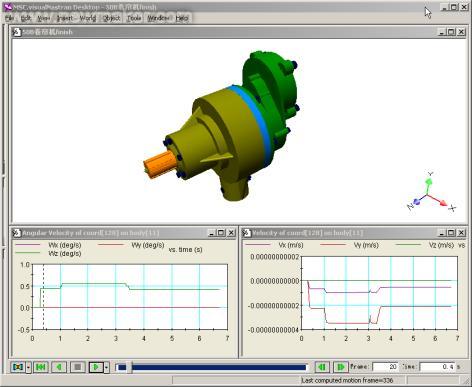Open the Insert menu

click(x=65, y=18)
